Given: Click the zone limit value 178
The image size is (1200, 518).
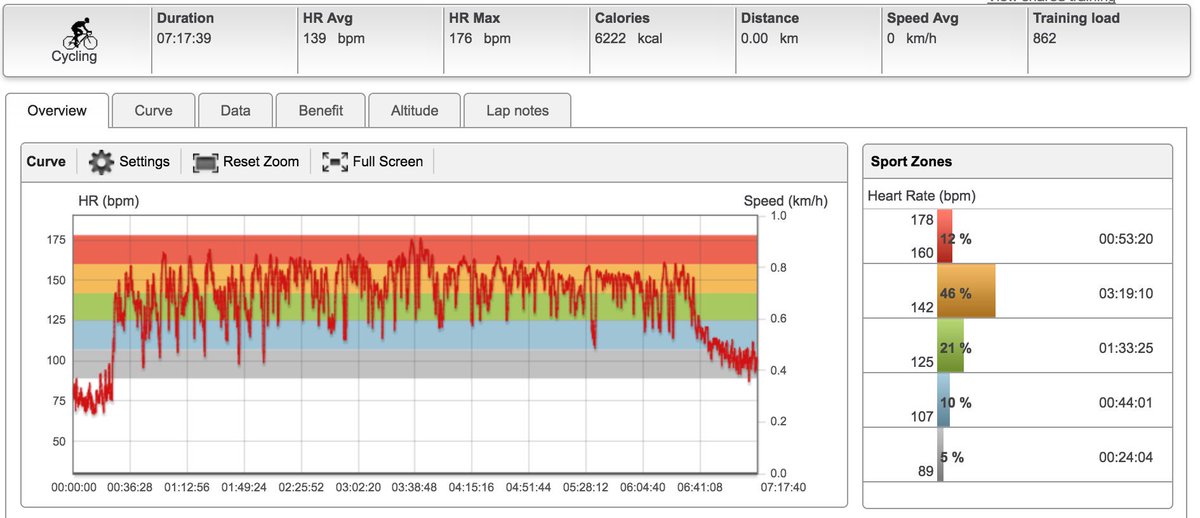Looking at the screenshot, I should click(x=923, y=219).
